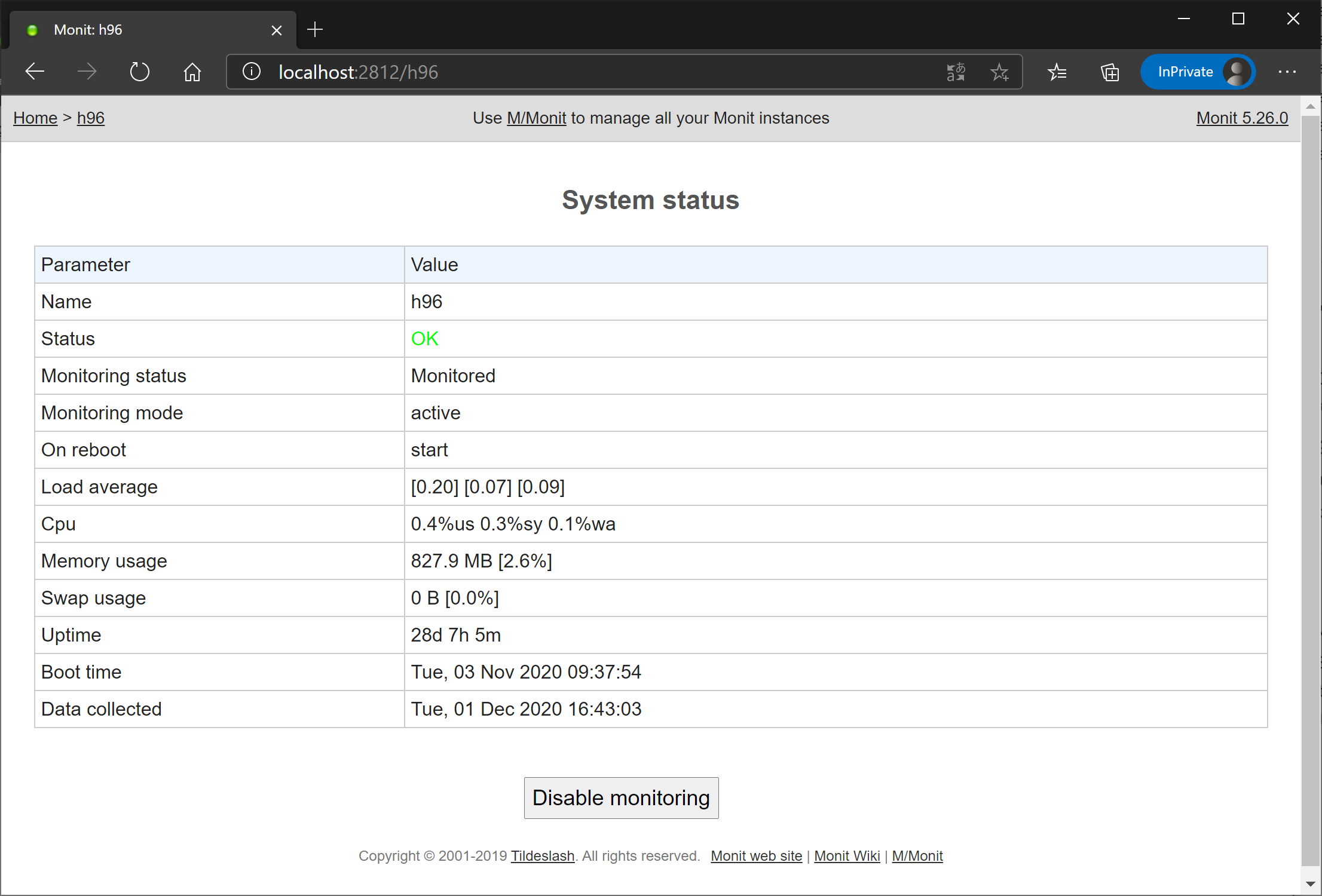Add this page to favorites
This screenshot has width=1322, height=896.
tap(1000, 72)
